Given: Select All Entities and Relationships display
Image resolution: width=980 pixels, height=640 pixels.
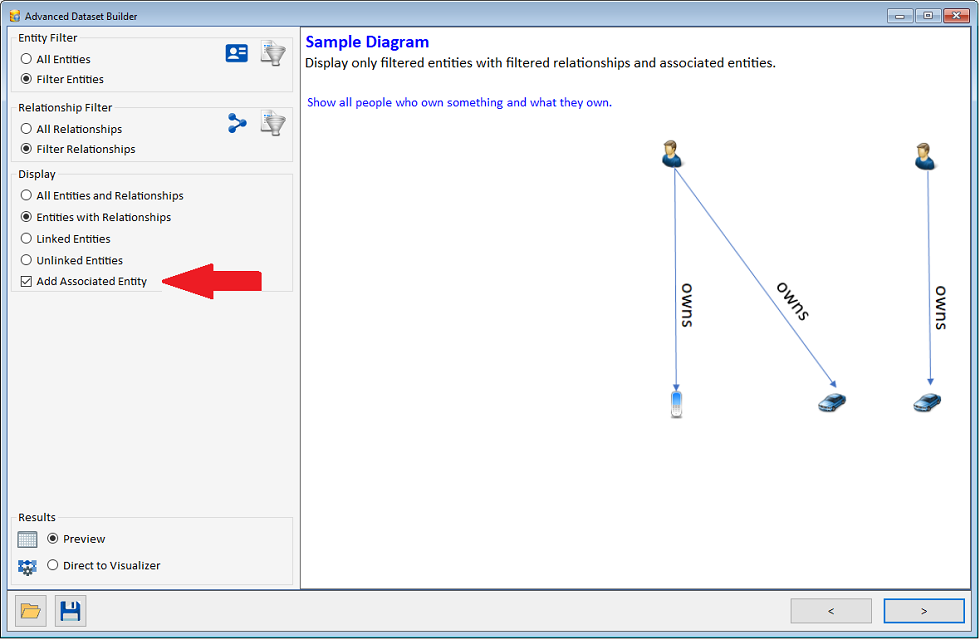Looking at the screenshot, I should coord(27,196).
